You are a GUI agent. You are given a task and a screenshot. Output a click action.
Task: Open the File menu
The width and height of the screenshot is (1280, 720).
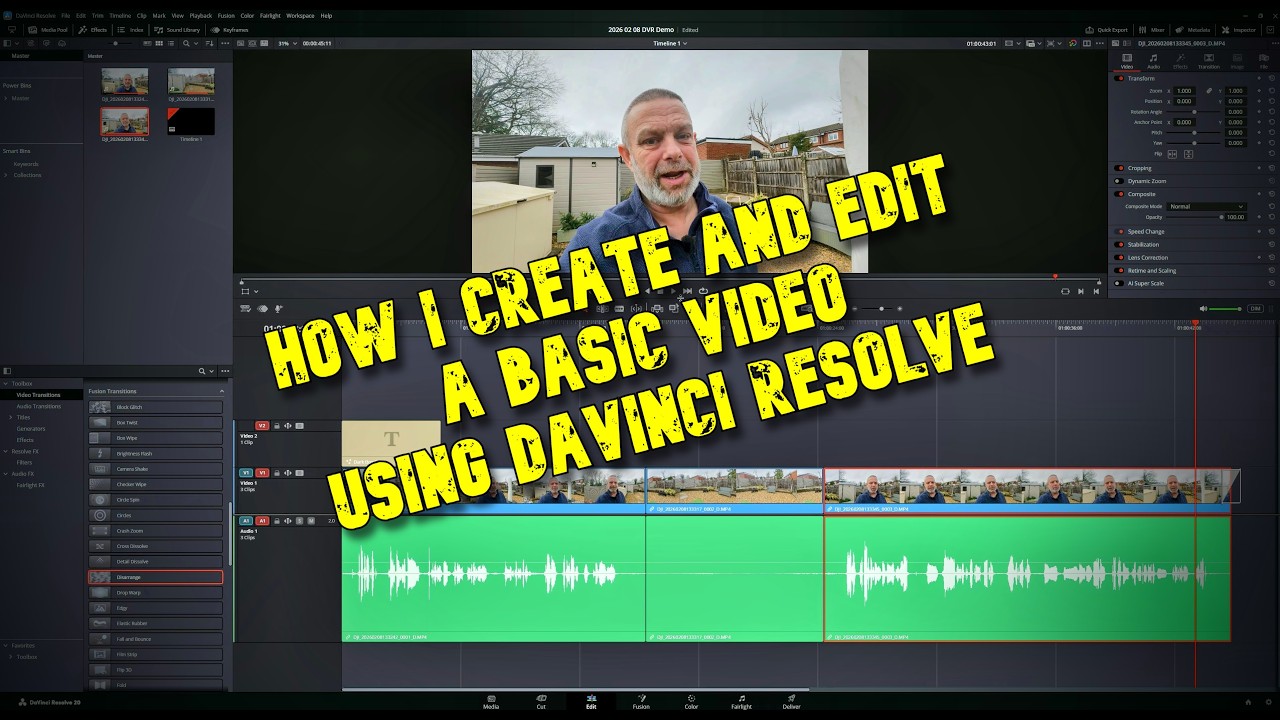pos(65,16)
